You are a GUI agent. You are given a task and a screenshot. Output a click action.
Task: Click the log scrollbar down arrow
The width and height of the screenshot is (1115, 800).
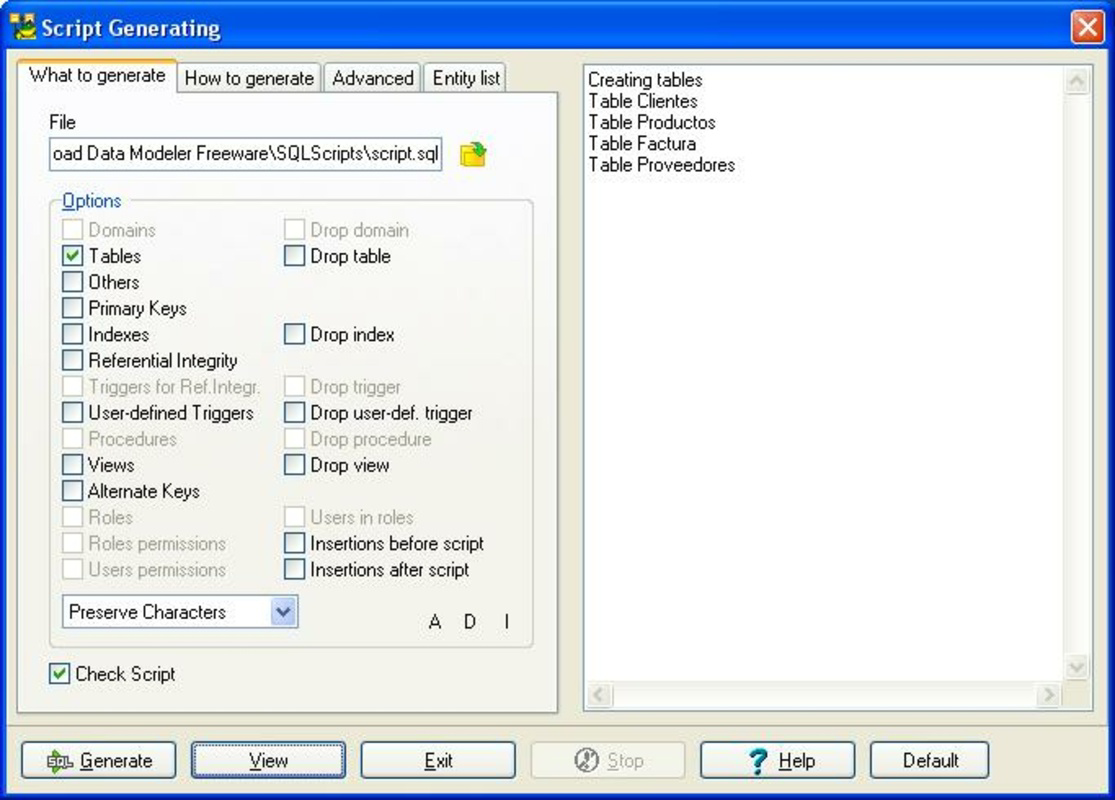click(x=1077, y=667)
